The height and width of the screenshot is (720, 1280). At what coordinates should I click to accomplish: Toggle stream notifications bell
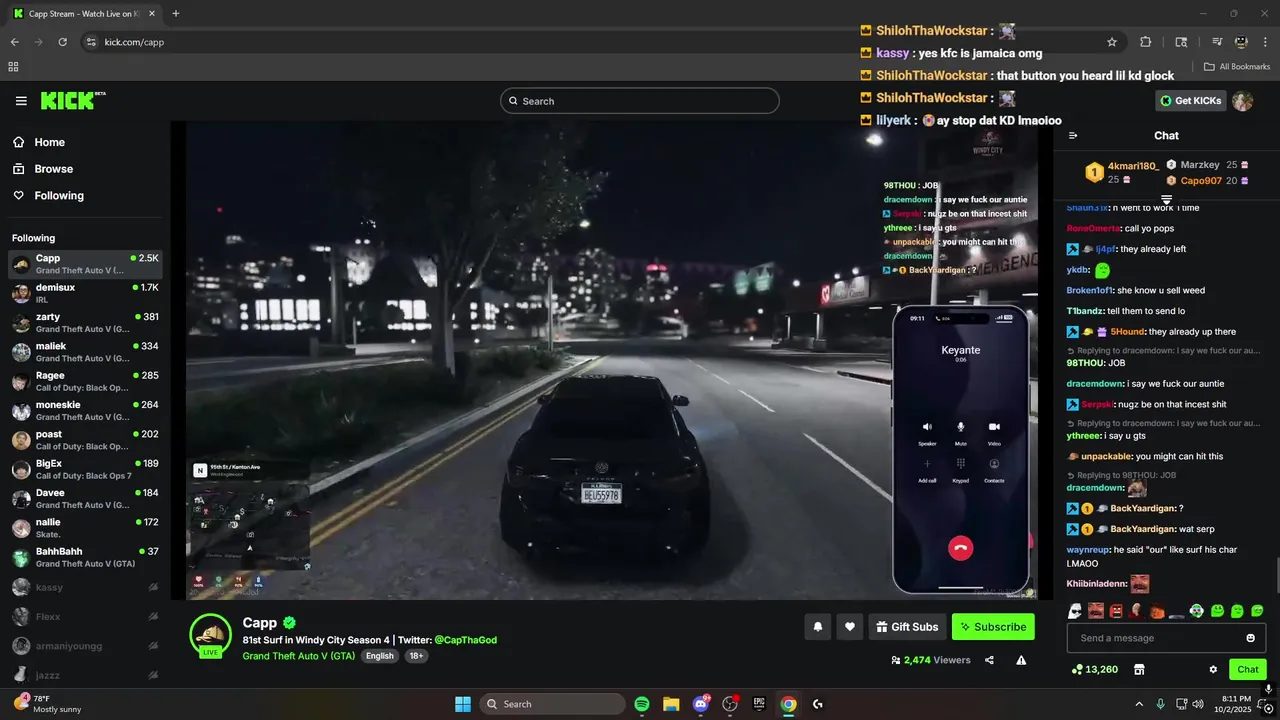tap(818, 627)
